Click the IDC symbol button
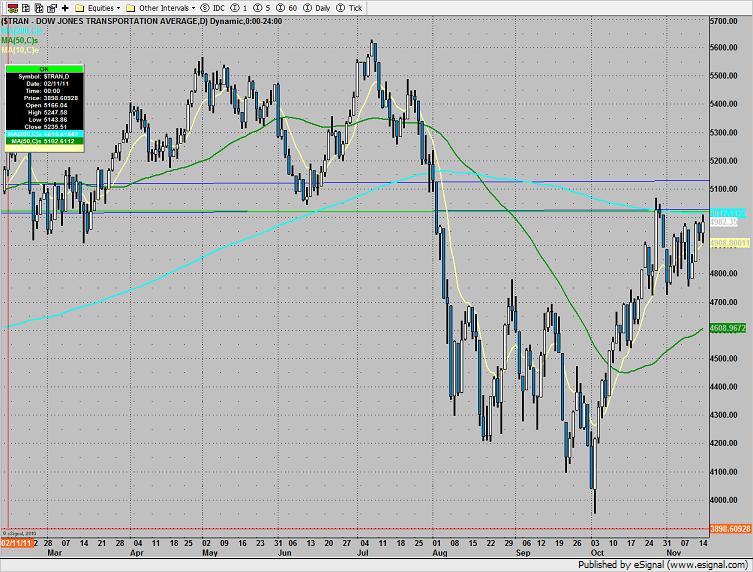Image resolution: width=753 pixels, height=572 pixels. tap(213, 8)
